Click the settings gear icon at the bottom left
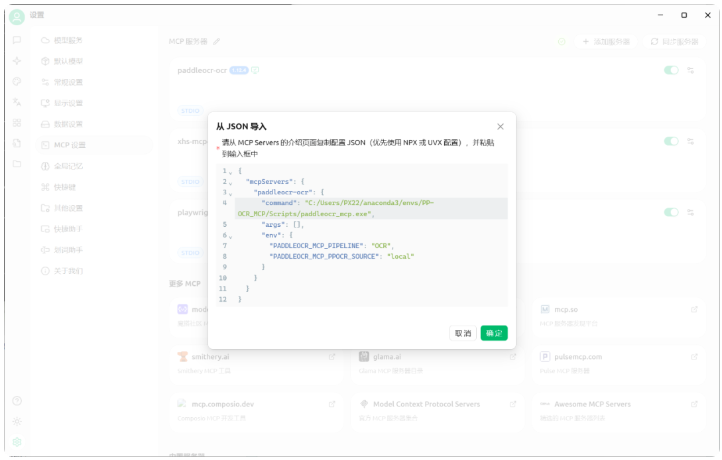 pyautogui.click(x=17, y=442)
